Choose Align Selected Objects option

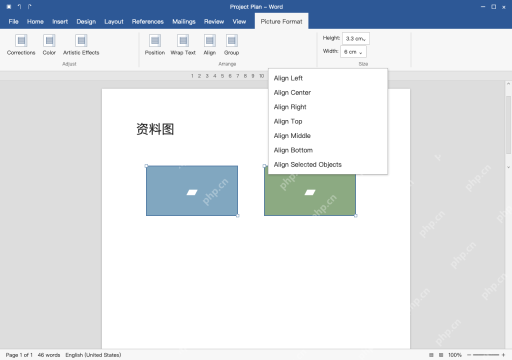pos(328,164)
